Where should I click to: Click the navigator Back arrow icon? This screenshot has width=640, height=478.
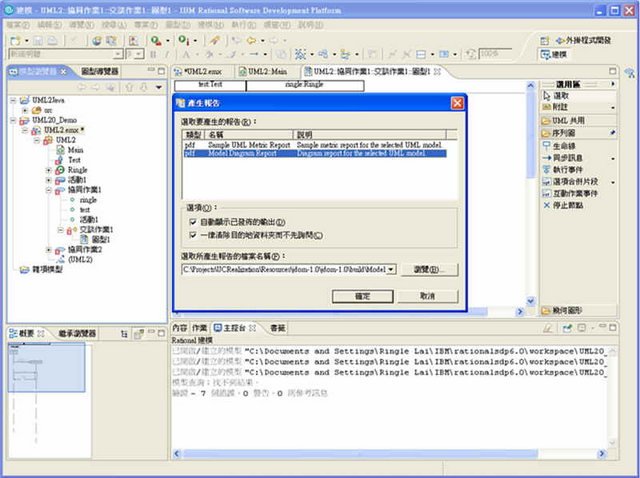point(82,87)
